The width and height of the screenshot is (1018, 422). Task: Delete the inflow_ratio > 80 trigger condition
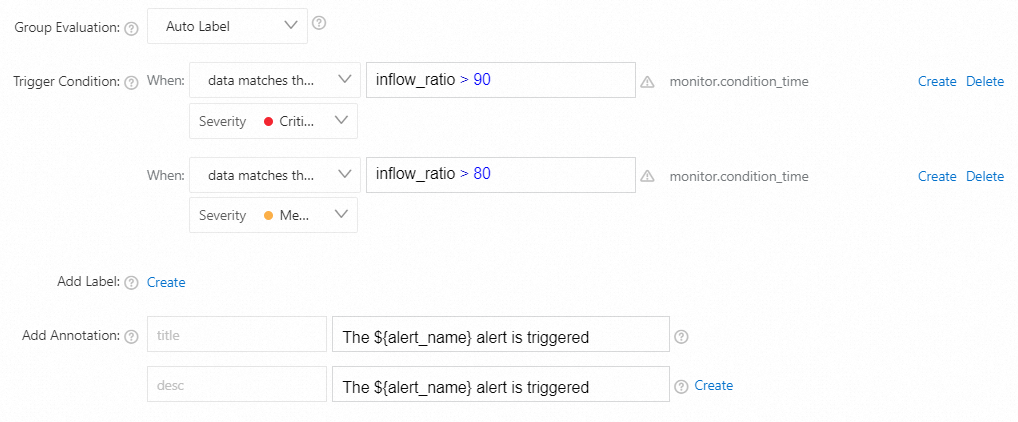(x=985, y=176)
